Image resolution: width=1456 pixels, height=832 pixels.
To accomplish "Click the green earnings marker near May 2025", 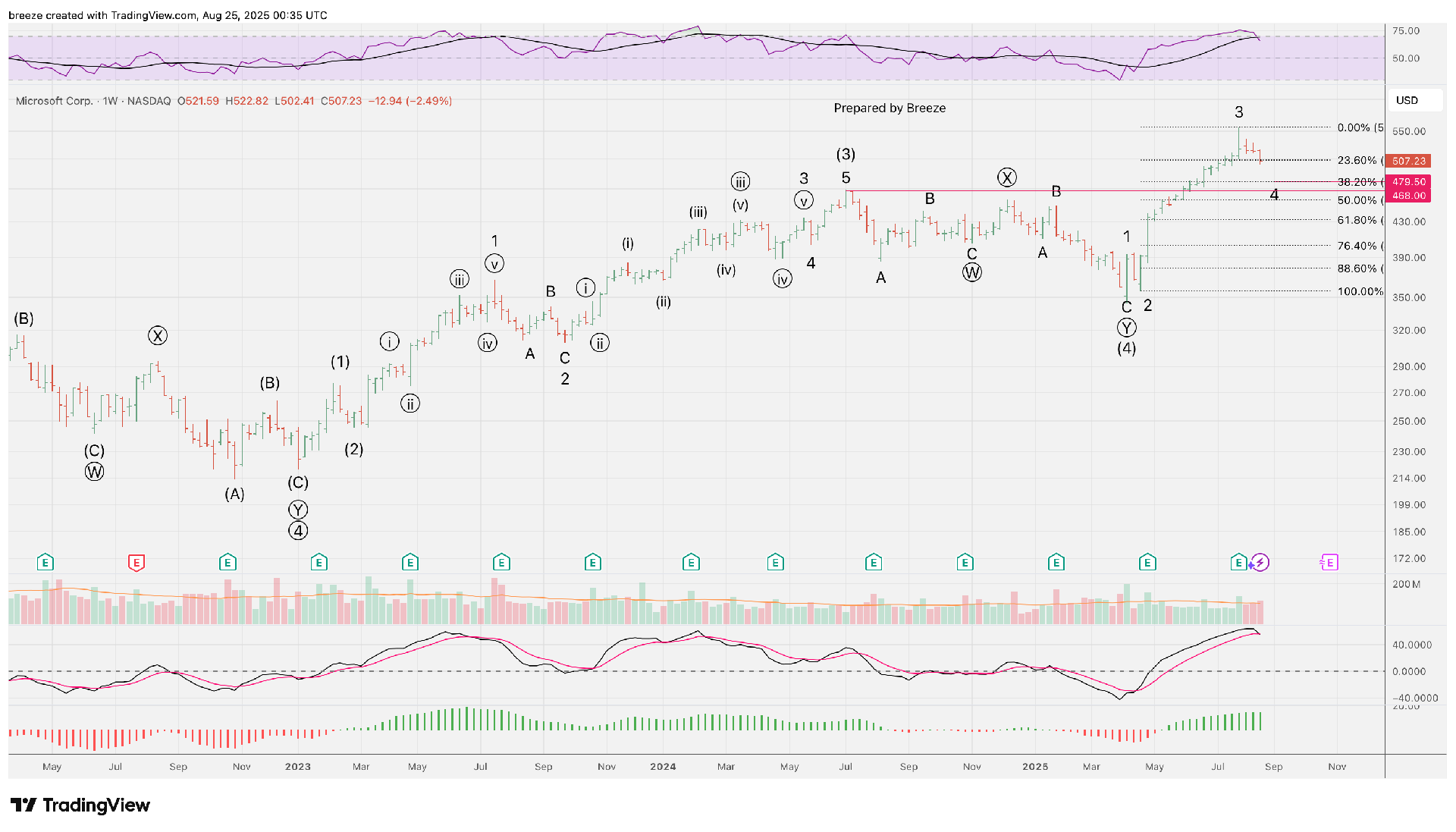I will (1147, 563).
